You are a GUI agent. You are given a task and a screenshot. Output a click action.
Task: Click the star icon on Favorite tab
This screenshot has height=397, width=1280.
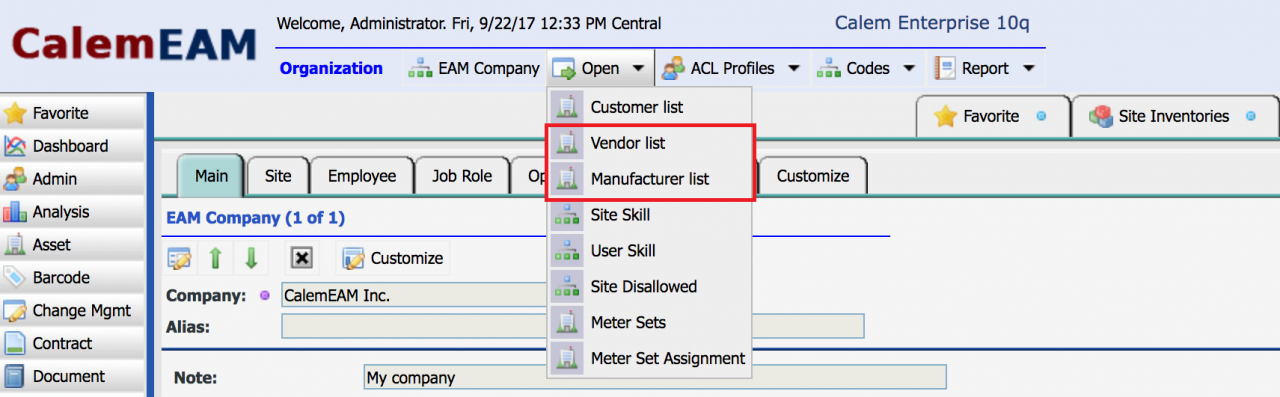(945, 116)
